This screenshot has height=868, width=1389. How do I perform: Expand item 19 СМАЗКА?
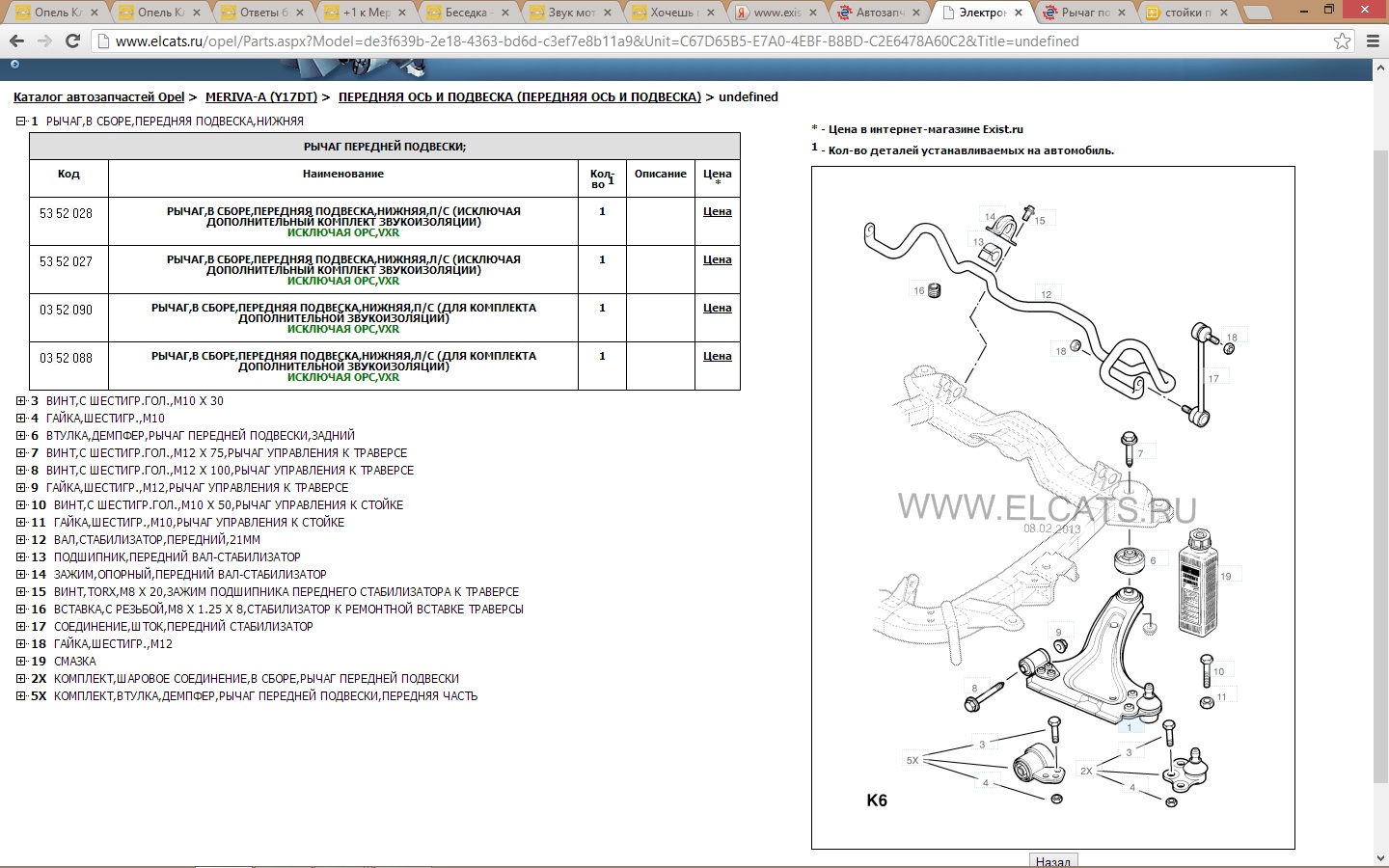point(21,662)
